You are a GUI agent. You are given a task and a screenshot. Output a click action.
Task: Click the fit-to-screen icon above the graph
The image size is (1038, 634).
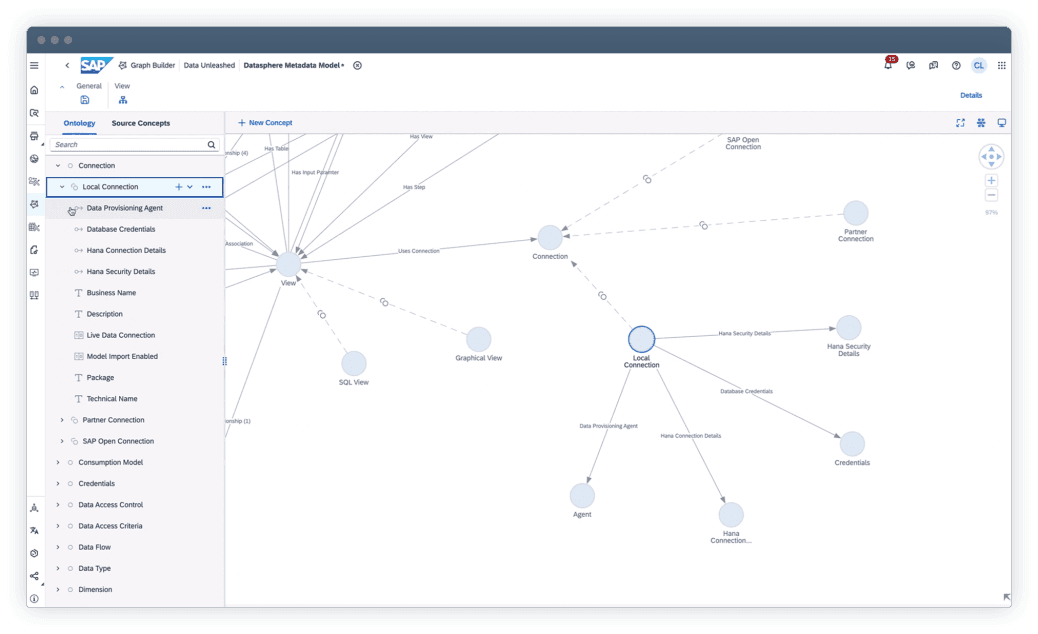pos(960,122)
